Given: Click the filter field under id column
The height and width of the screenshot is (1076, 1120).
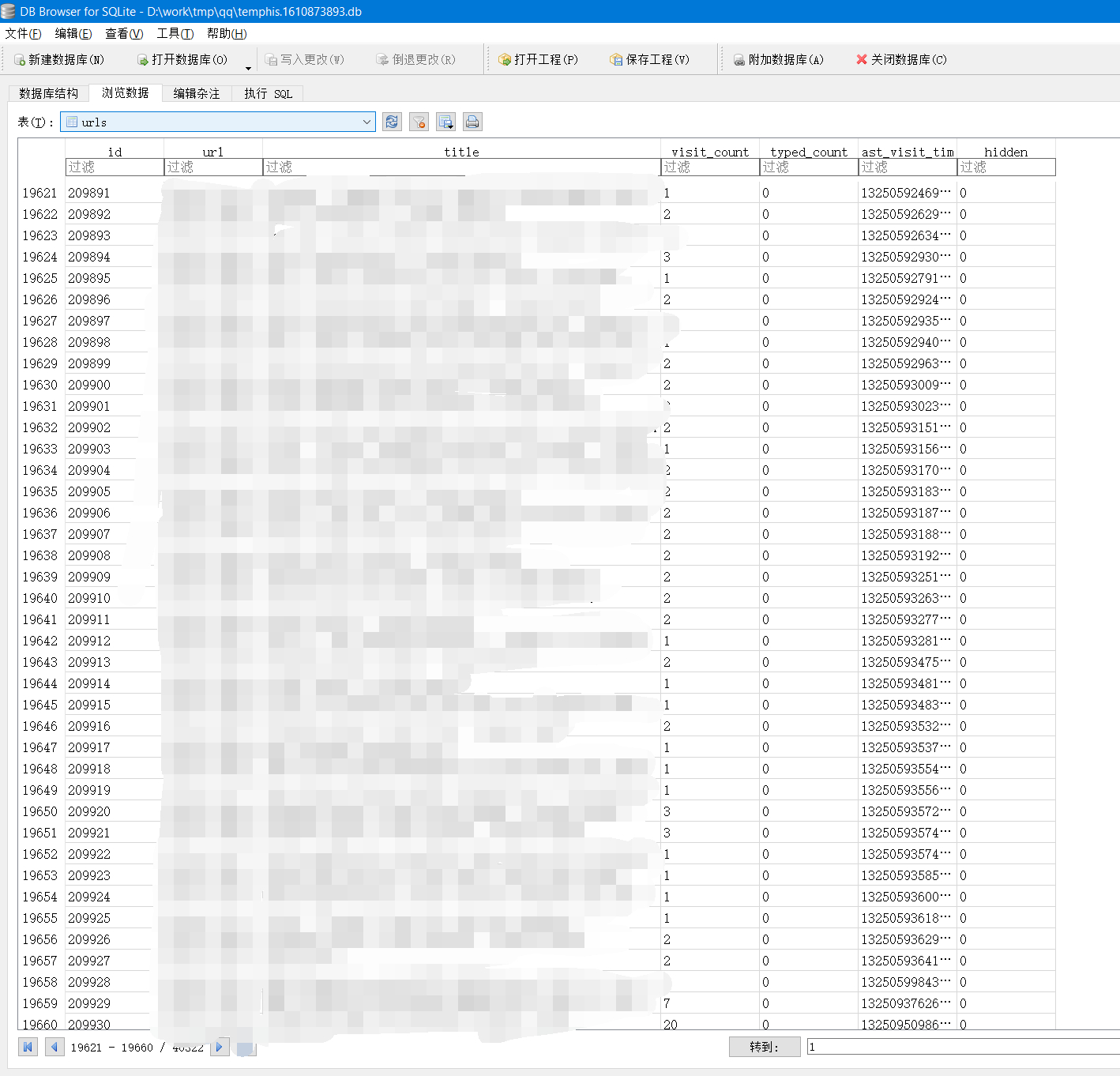Looking at the screenshot, I should tap(115, 167).
